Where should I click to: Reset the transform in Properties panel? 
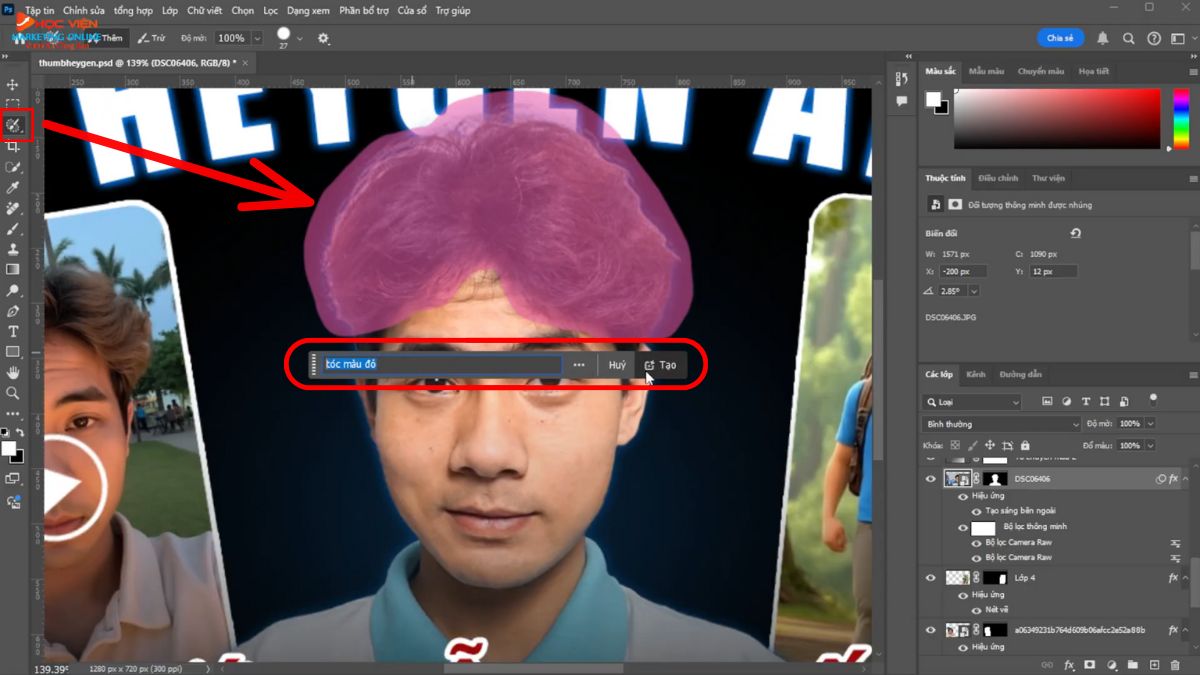(x=1075, y=233)
